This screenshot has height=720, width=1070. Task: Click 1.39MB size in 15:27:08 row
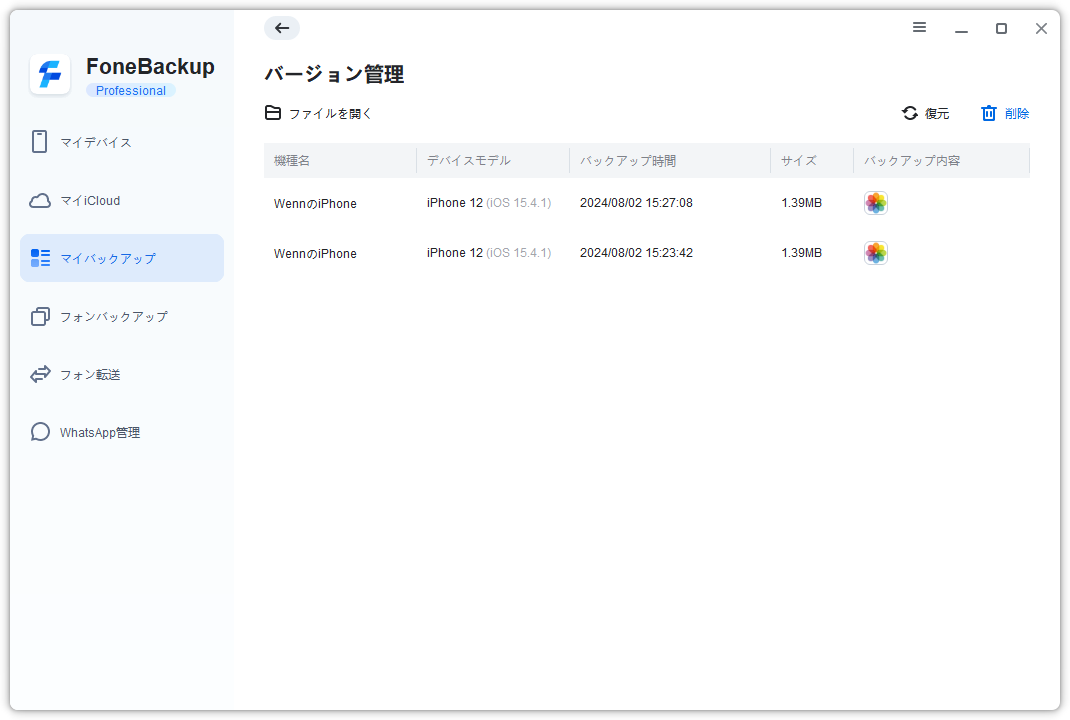click(801, 203)
